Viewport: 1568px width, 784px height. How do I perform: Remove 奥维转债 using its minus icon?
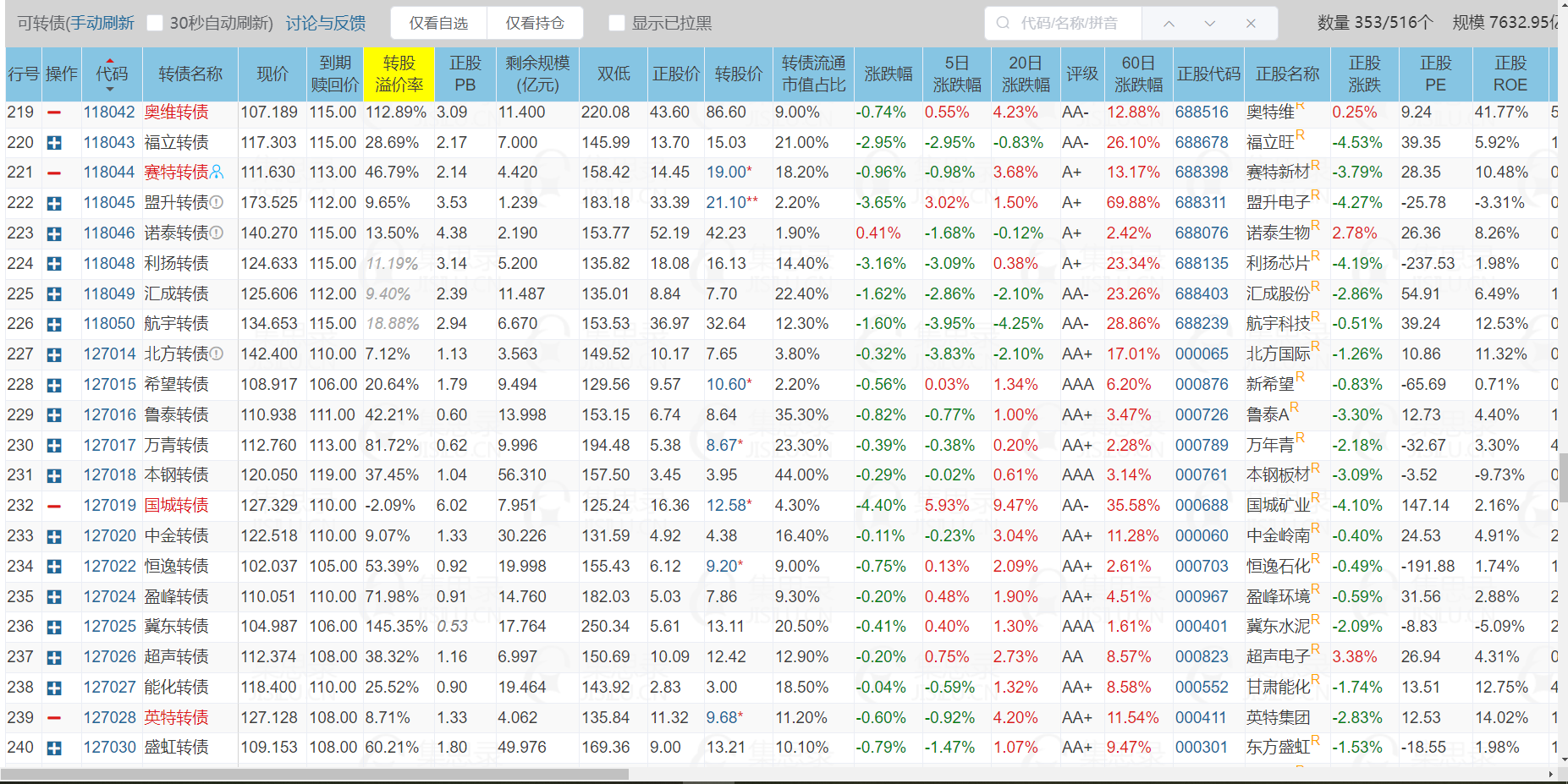click(54, 112)
